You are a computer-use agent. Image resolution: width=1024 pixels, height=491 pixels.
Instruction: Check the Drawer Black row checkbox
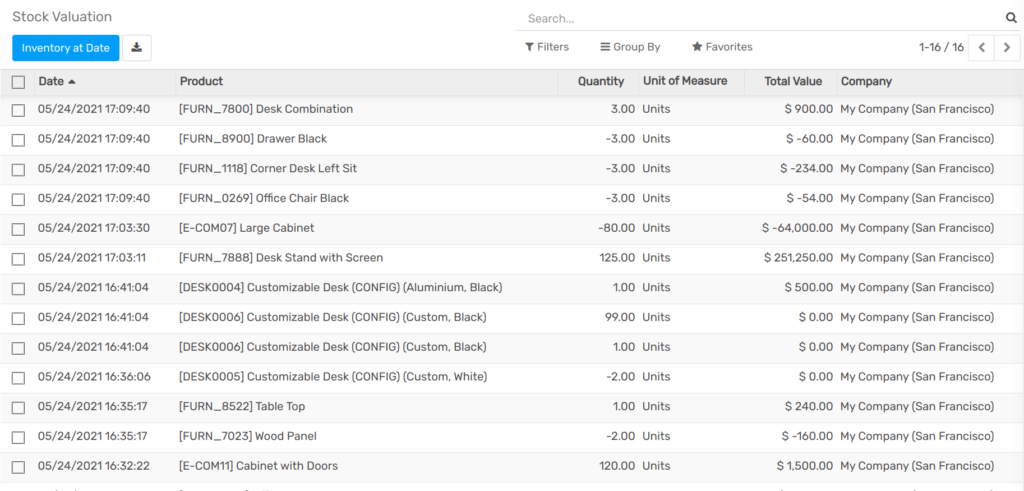tap(18, 140)
